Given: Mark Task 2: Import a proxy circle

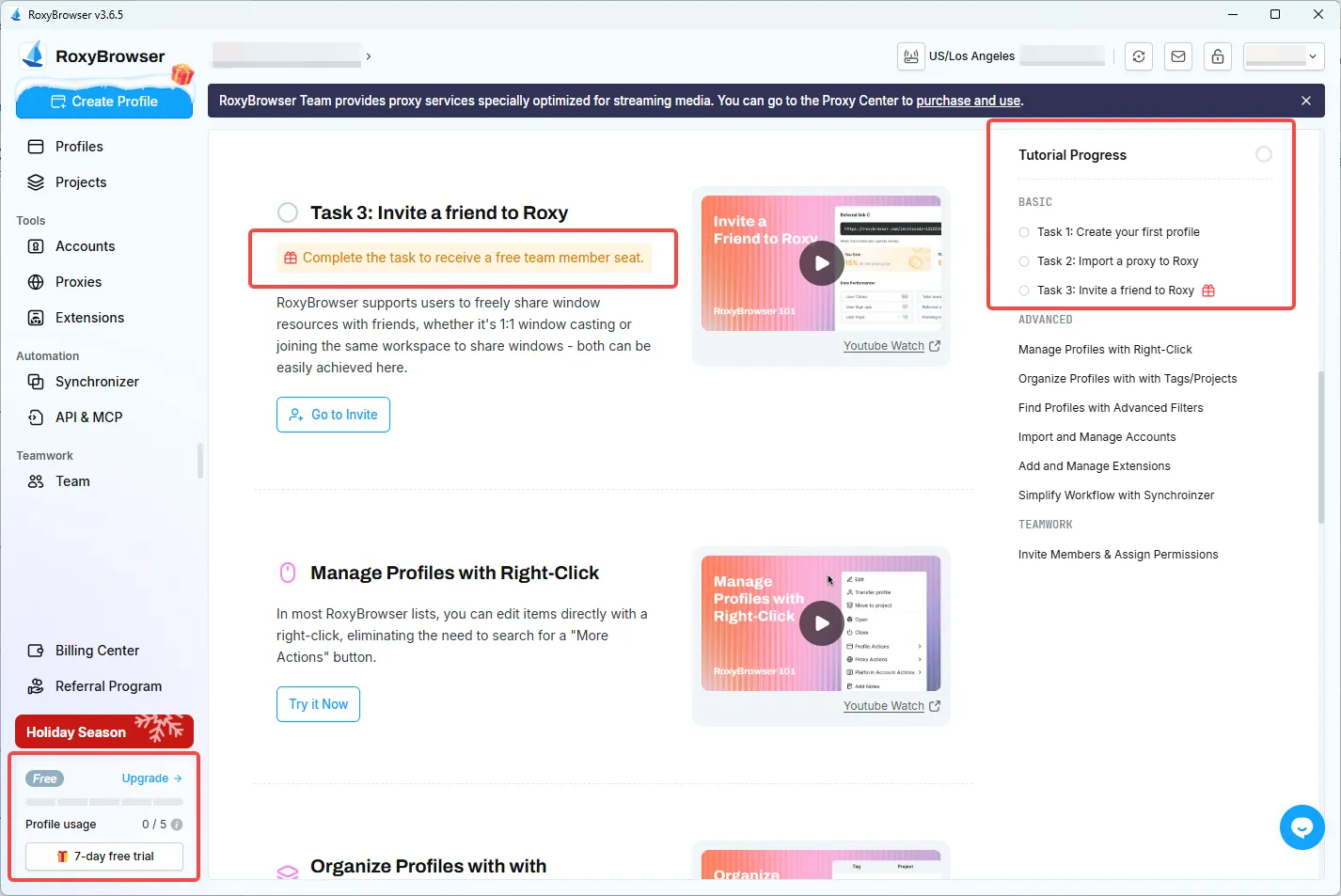Looking at the screenshot, I should pos(1023,260).
